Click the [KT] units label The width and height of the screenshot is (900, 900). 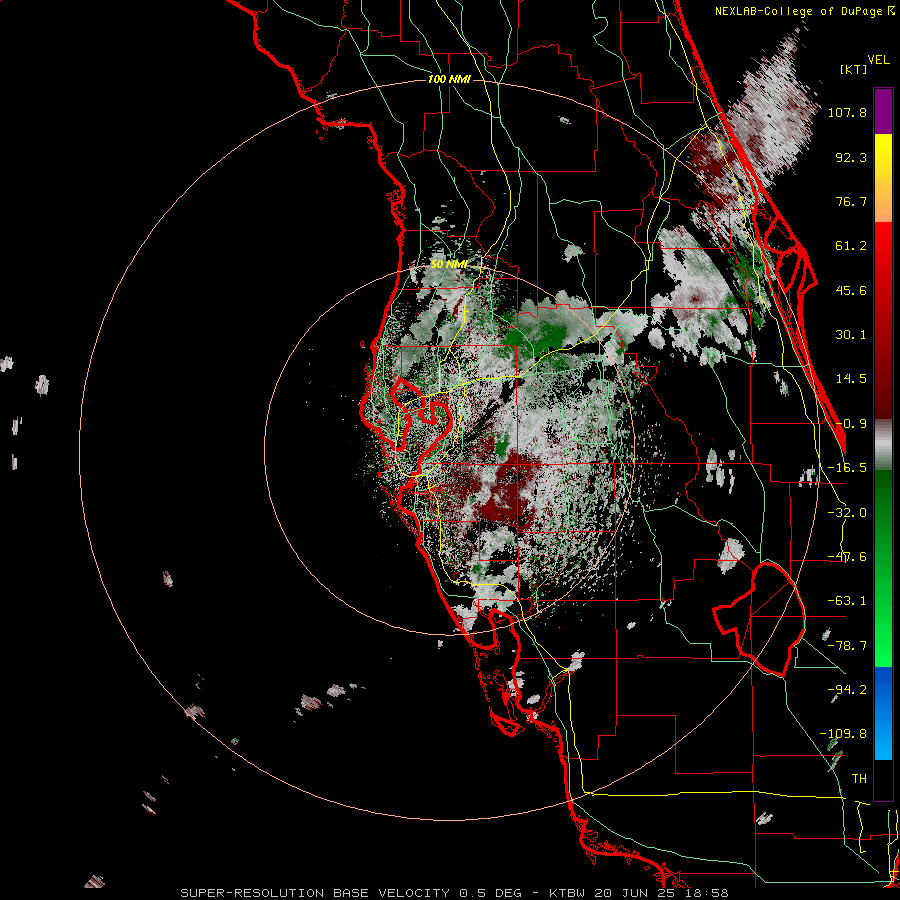pyautogui.click(x=854, y=69)
